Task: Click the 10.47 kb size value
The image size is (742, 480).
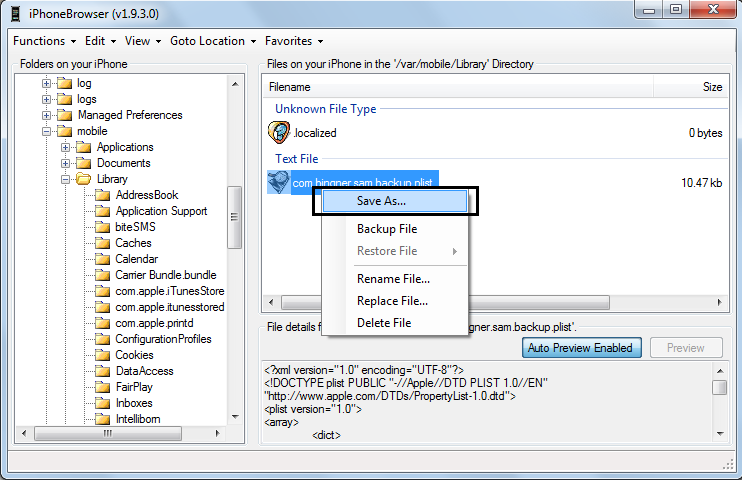Action: click(x=701, y=183)
